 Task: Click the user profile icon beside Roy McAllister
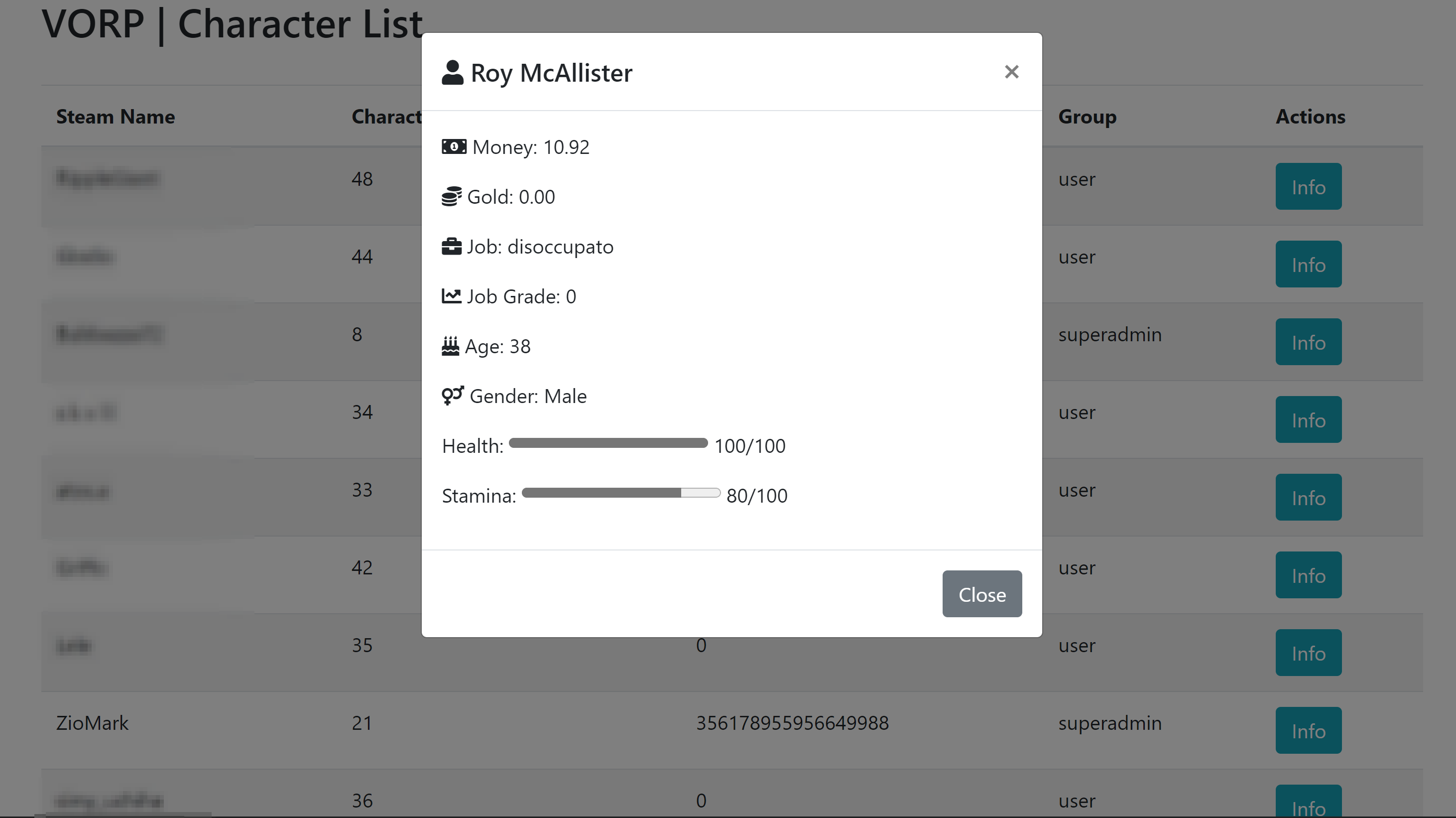(x=452, y=72)
